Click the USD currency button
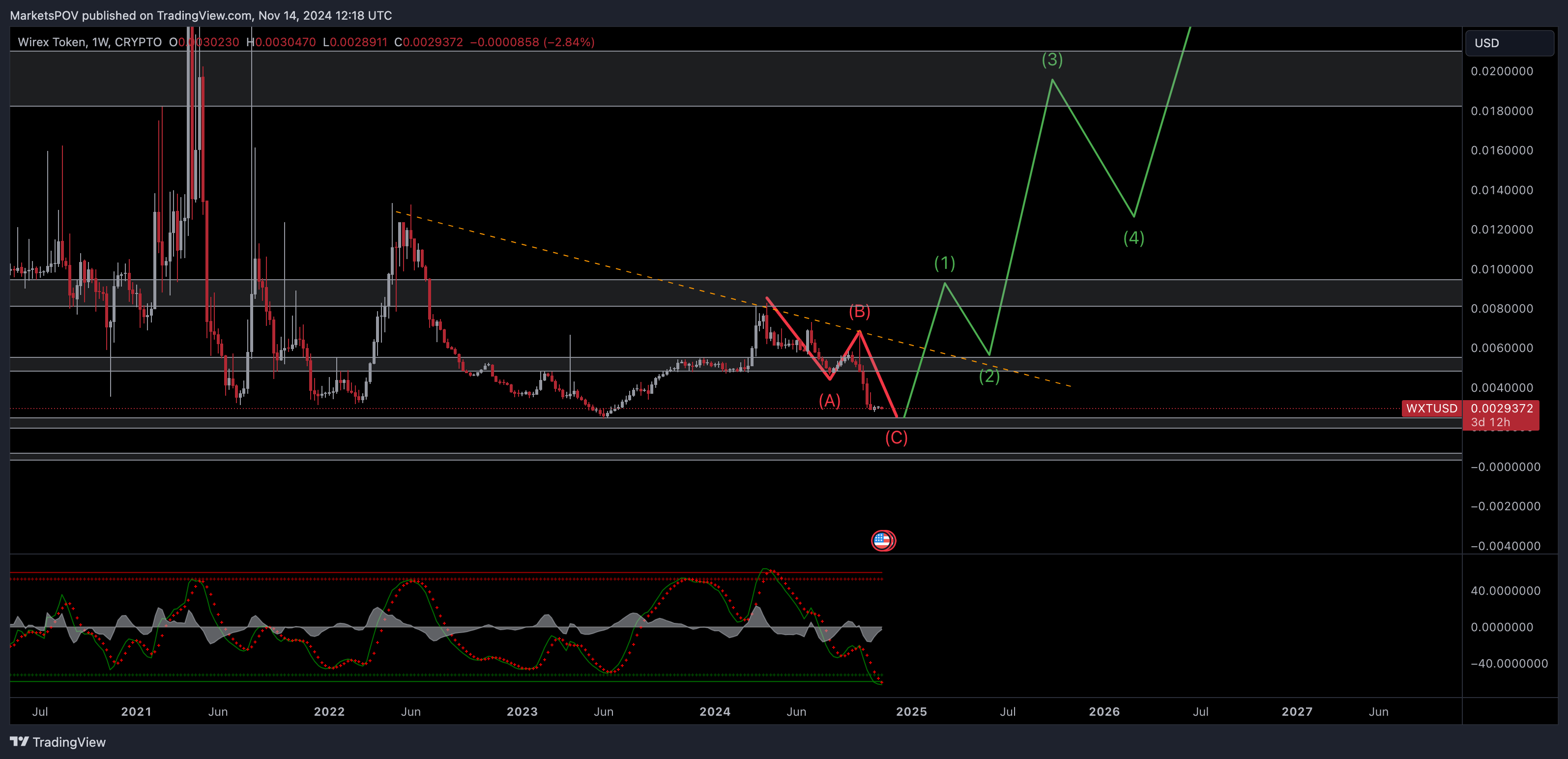The width and height of the screenshot is (1568, 759). pos(1510,43)
